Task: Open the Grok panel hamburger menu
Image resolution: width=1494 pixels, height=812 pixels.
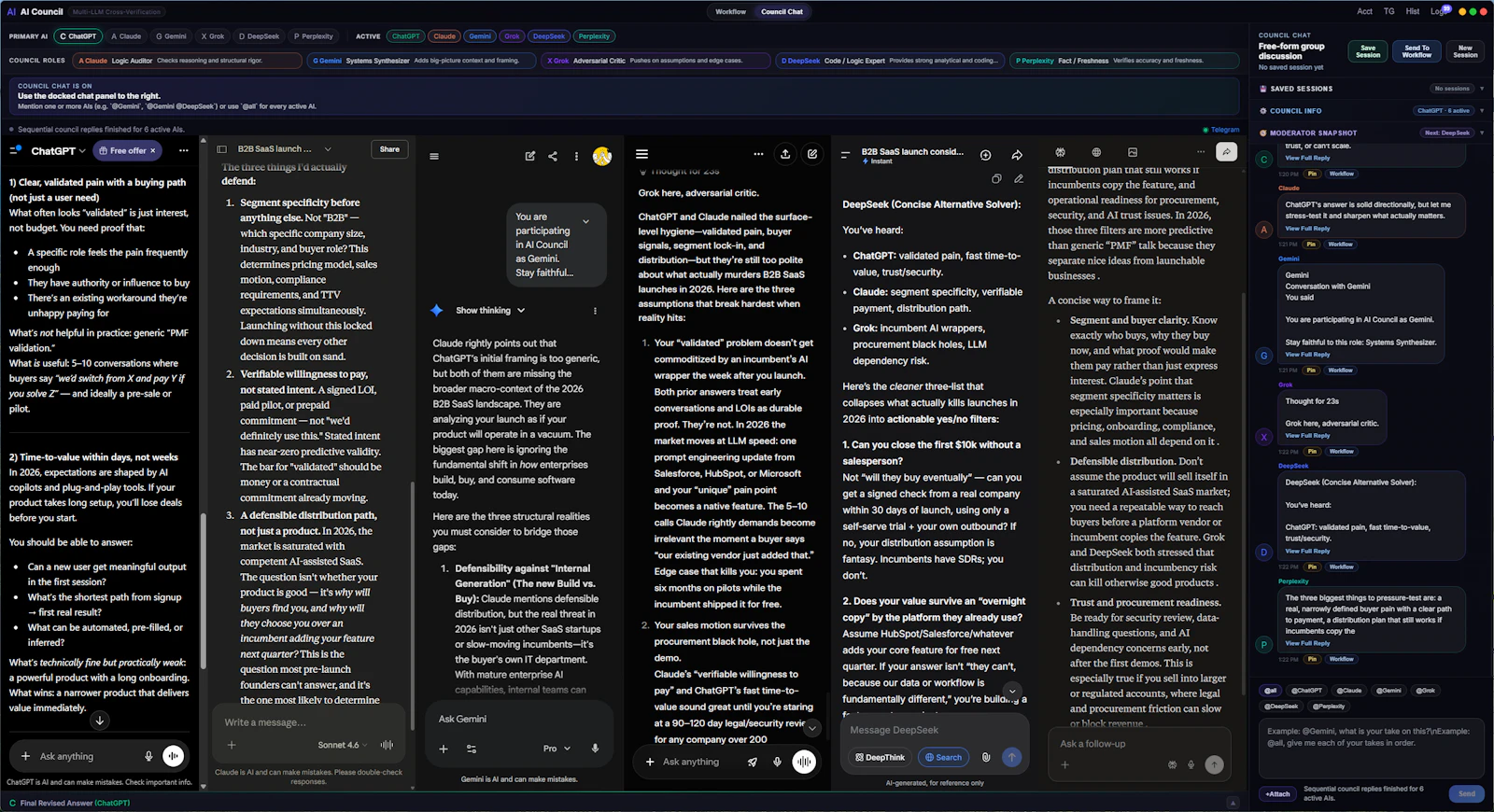Action: pyautogui.click(x=642, y=154)
